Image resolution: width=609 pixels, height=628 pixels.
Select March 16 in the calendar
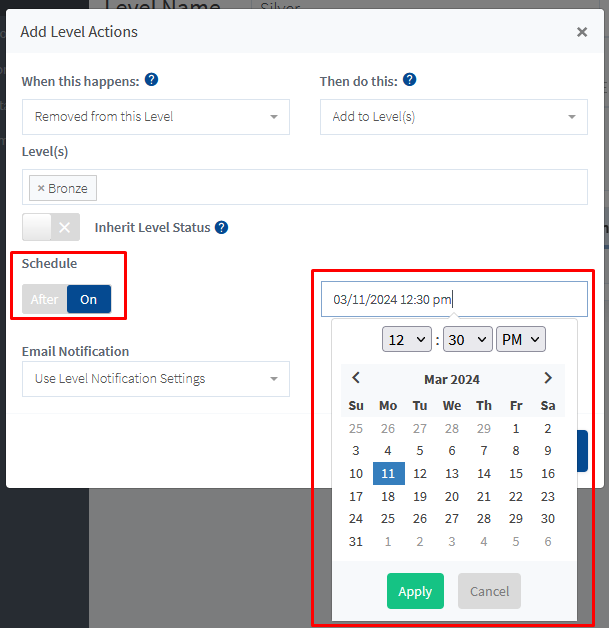548,473
